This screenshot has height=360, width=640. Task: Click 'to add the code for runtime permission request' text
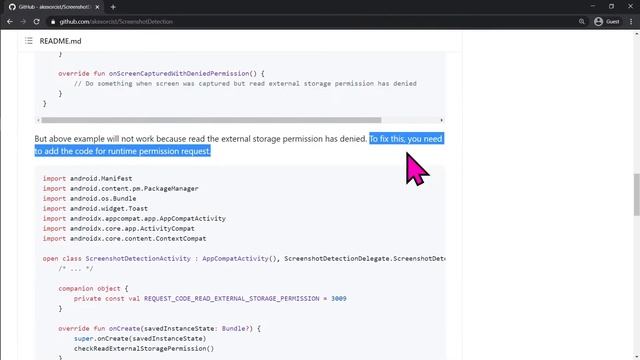pos(122,151)
